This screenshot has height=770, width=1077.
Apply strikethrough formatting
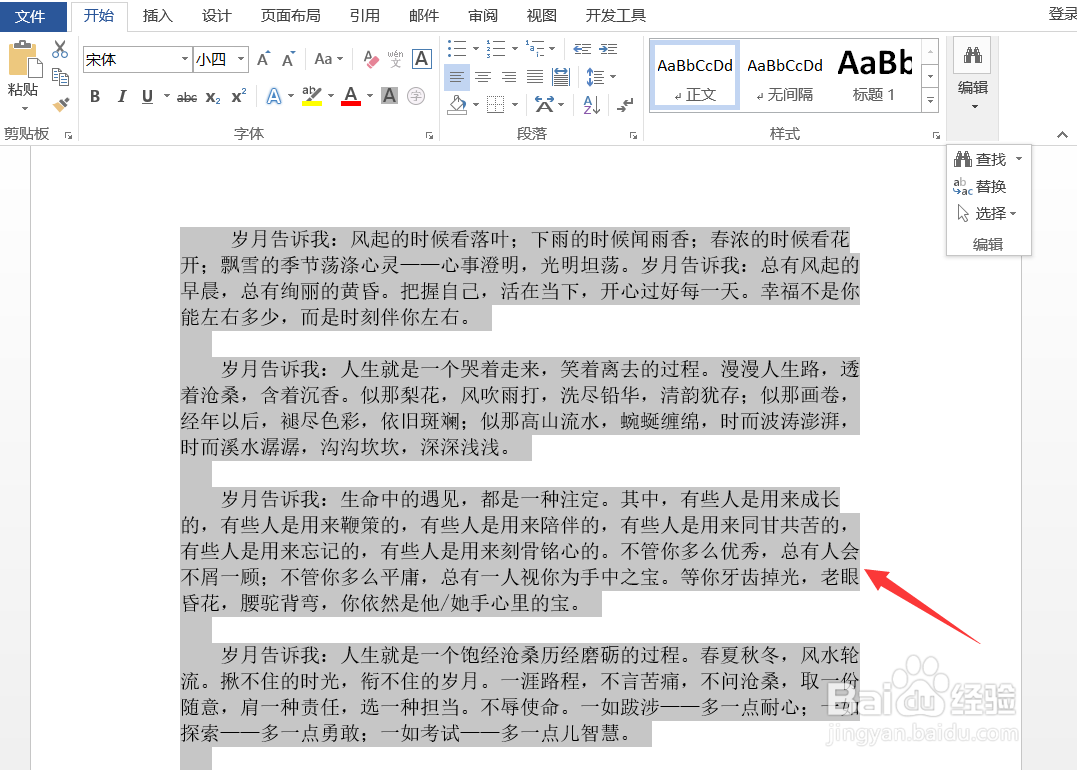coord(187,97)
